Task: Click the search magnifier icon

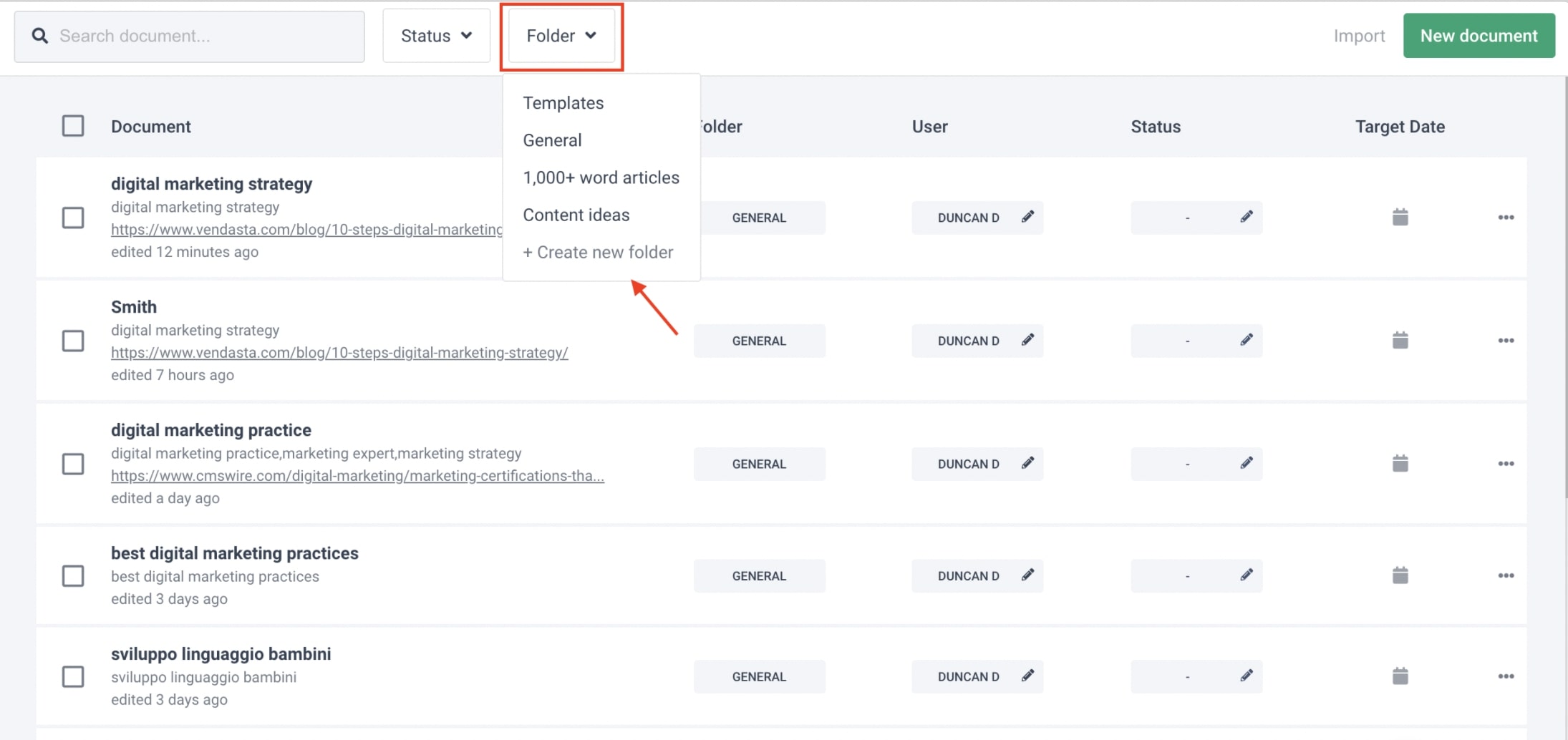Action: 40,36
